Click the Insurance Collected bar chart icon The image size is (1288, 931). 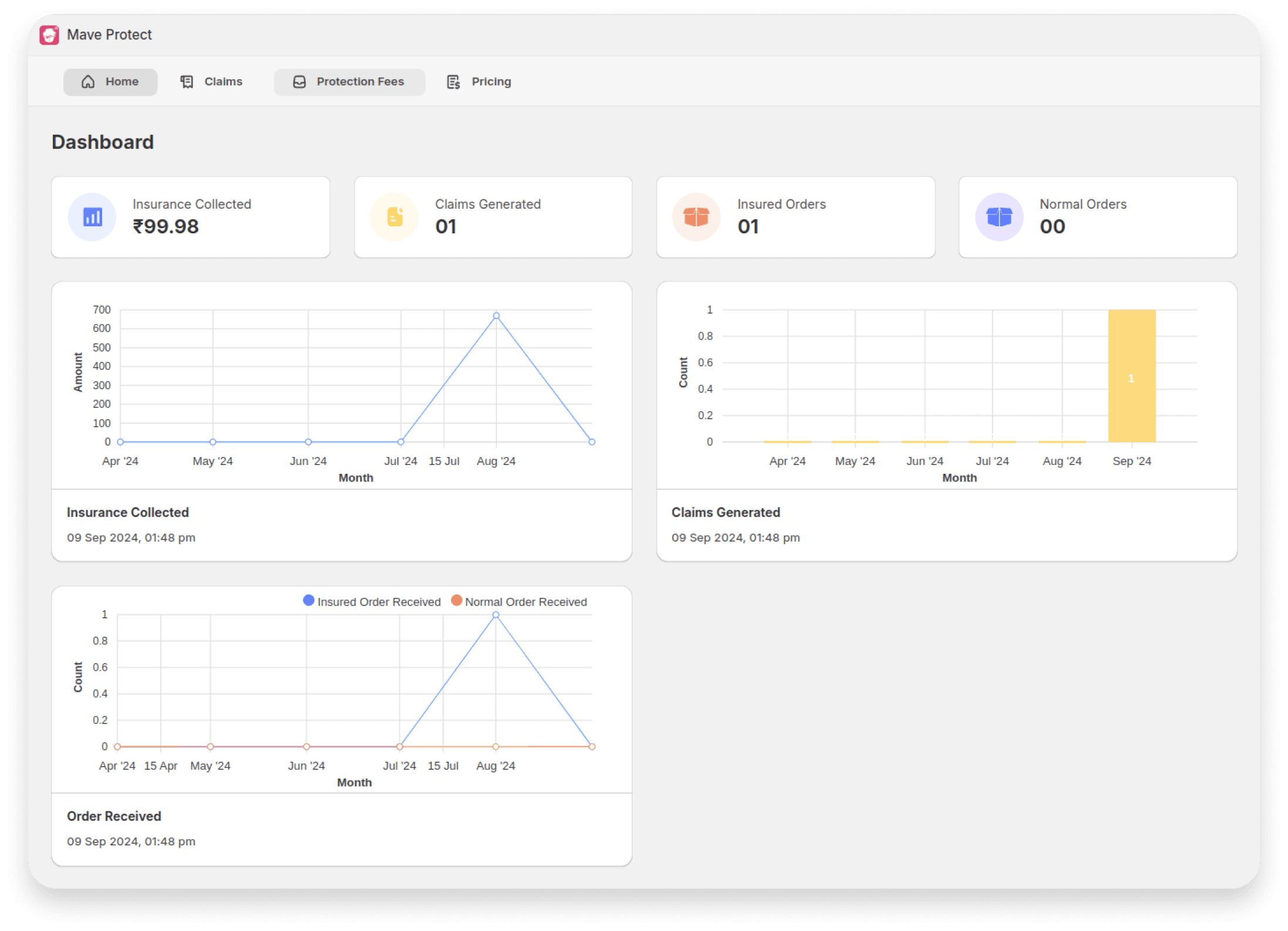point(92,217)
